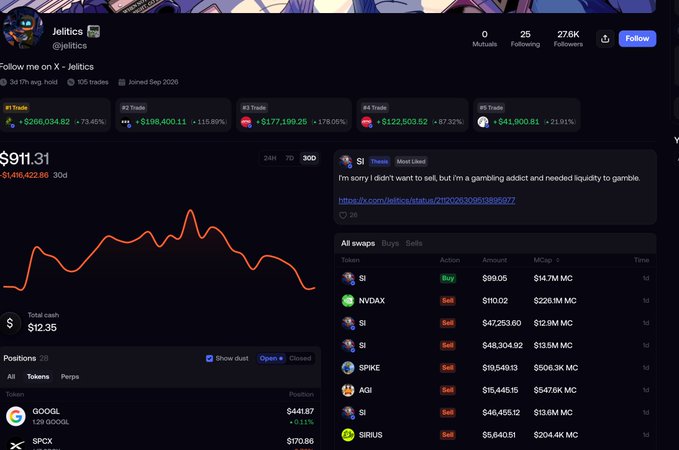Screen dimensions: 679x450
Task: Click the $5,640.51 amount on SIRIUS row
Action: (x=498, y=435)
